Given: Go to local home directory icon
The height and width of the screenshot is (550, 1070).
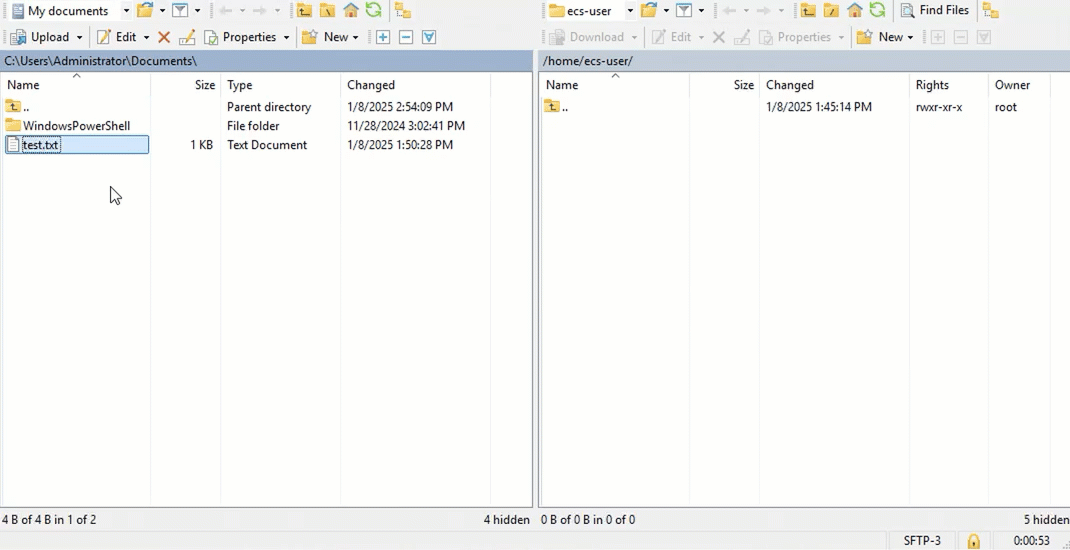Looking at the screenshot, I should tap(351, 10).
